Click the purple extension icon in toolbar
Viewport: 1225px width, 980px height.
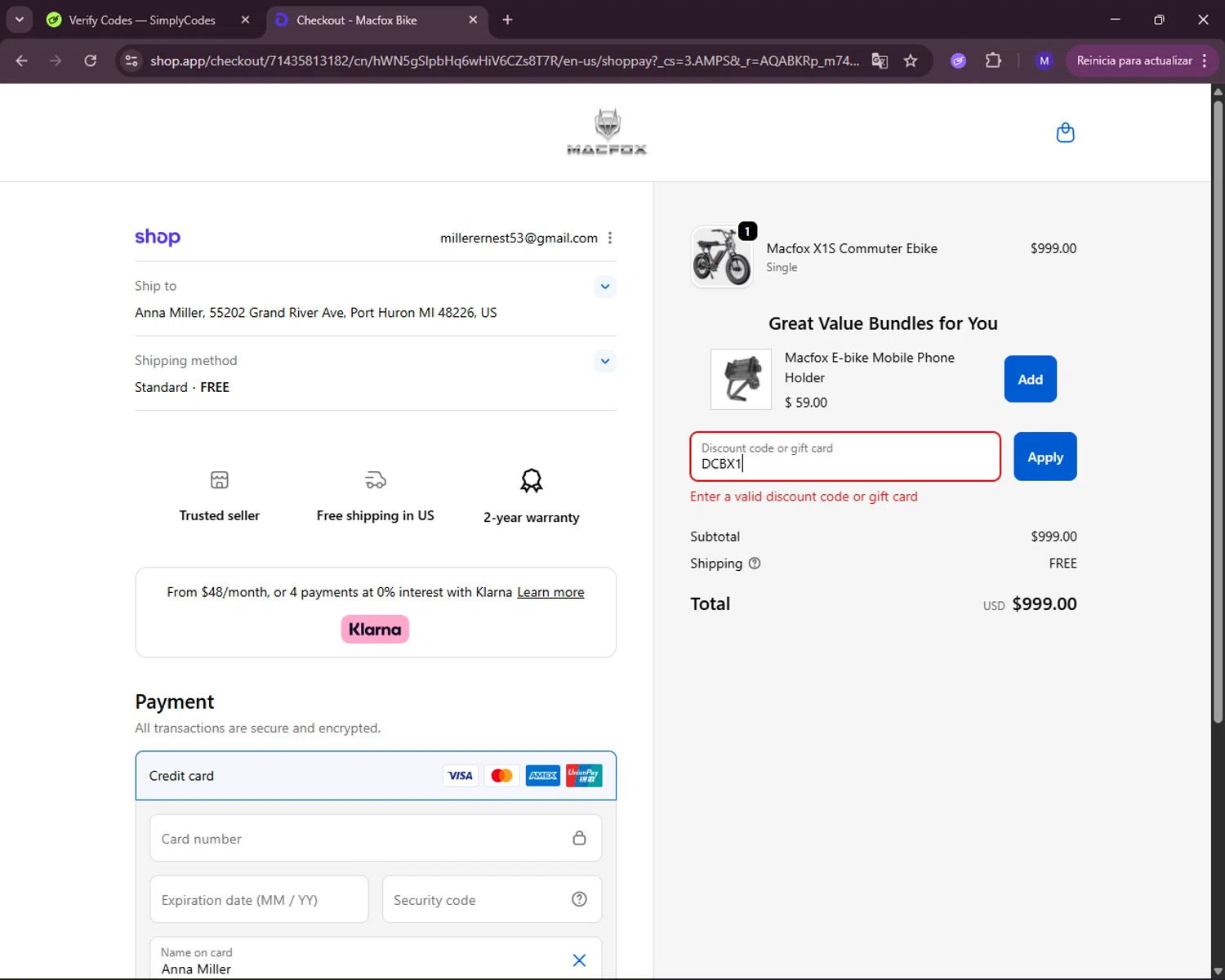click(x=959, y=60)
